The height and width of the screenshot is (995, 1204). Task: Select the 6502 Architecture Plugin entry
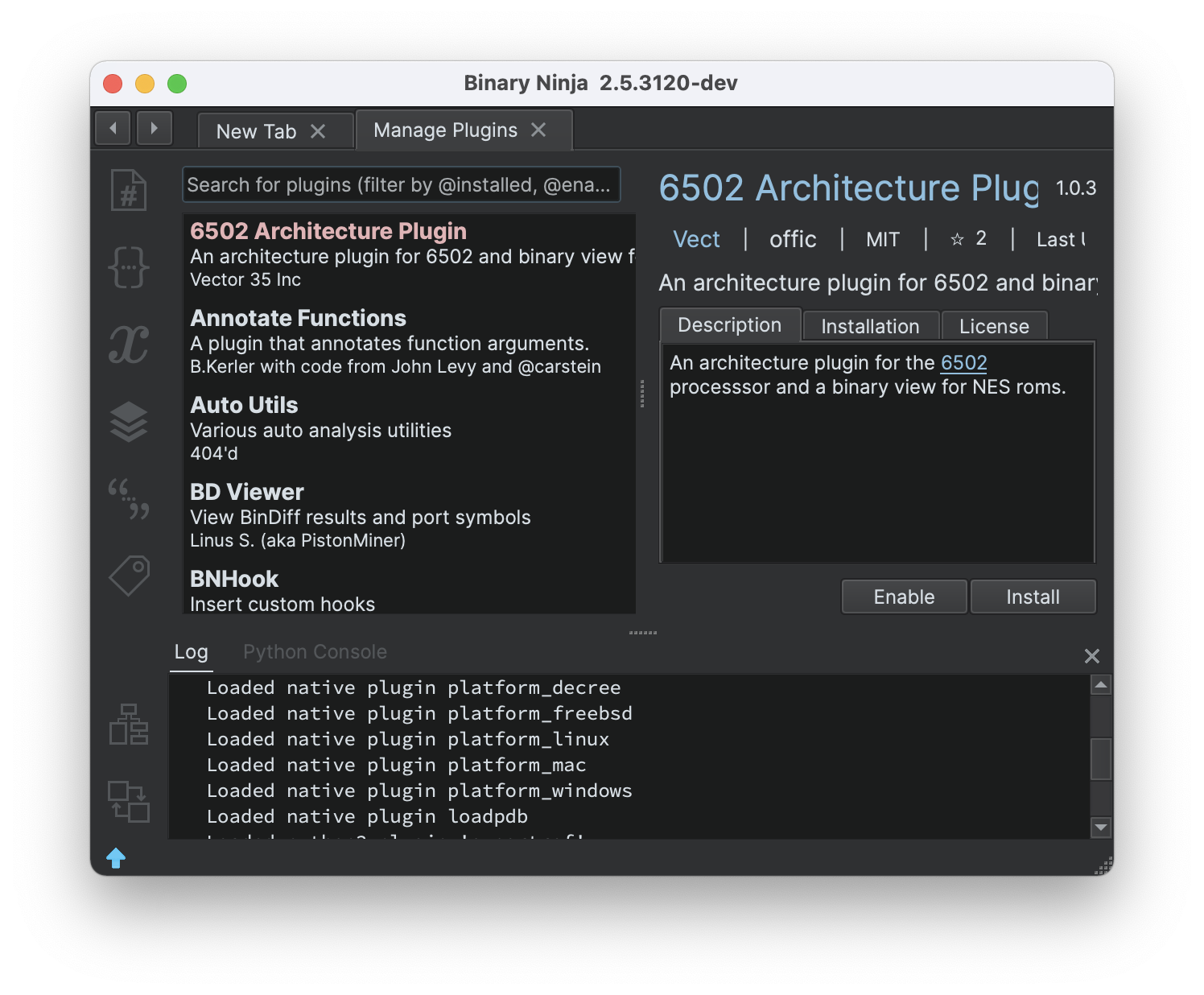point(410,254)
